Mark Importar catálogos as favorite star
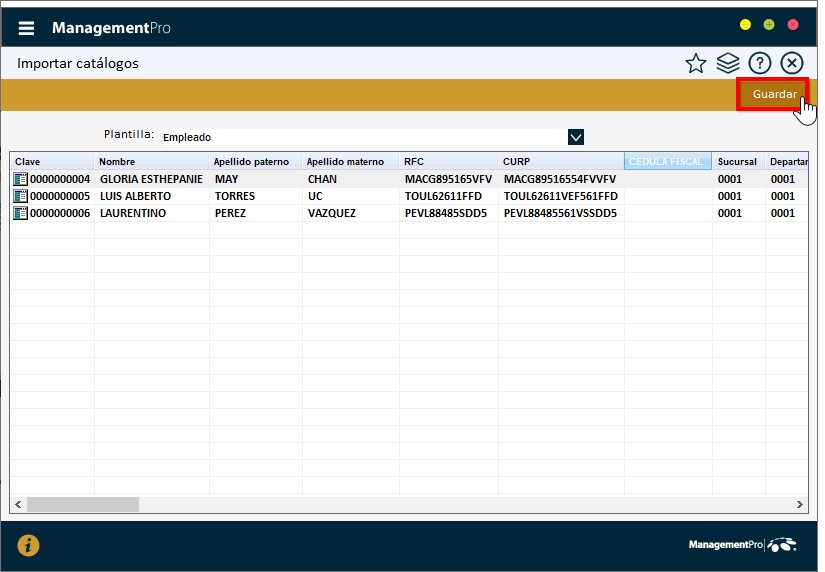The width and height of the screenshot is (825, 572). click(x=696, y=64)
